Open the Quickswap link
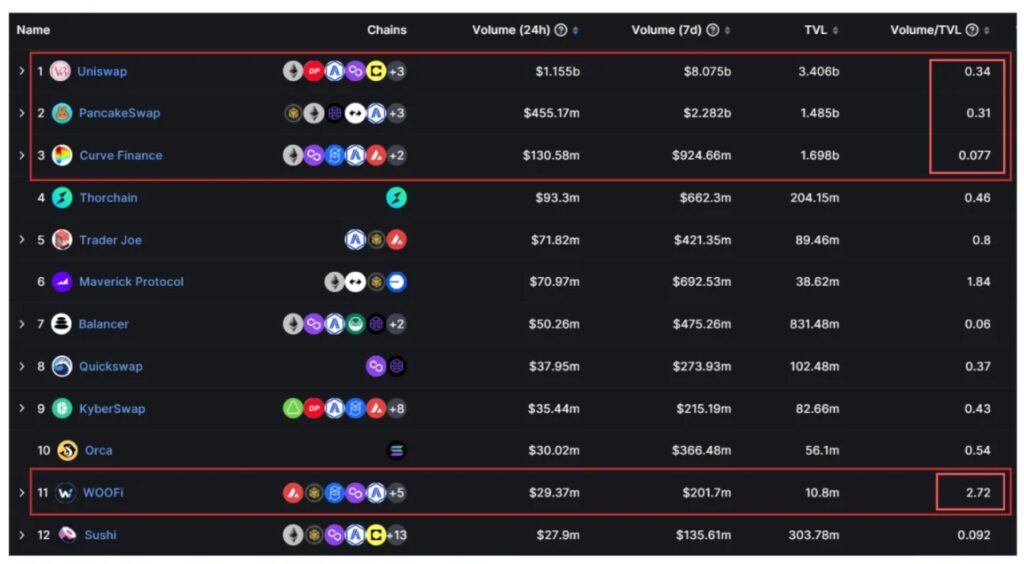This screenshot has height=564, width=1024. click(110, 366)
